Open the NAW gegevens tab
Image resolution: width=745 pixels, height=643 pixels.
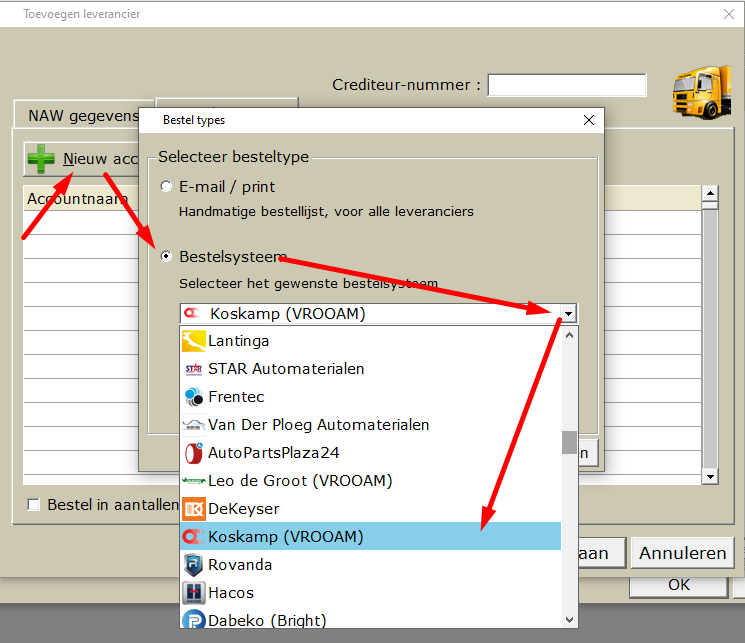point(84,115)
